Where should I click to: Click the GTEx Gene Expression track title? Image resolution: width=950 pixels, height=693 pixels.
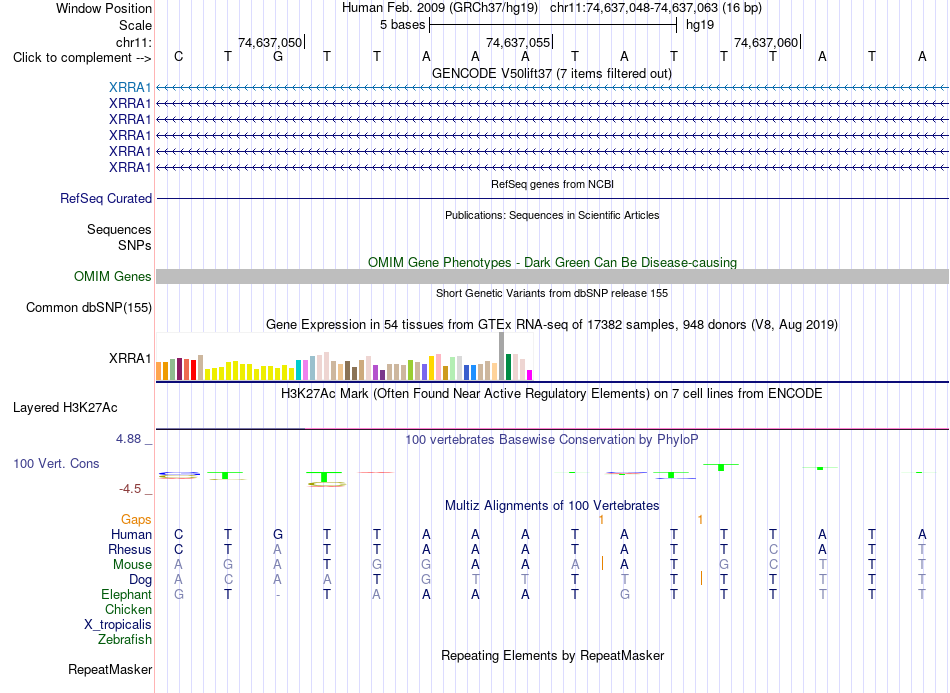pyautogui.click(x=552, y=324)
